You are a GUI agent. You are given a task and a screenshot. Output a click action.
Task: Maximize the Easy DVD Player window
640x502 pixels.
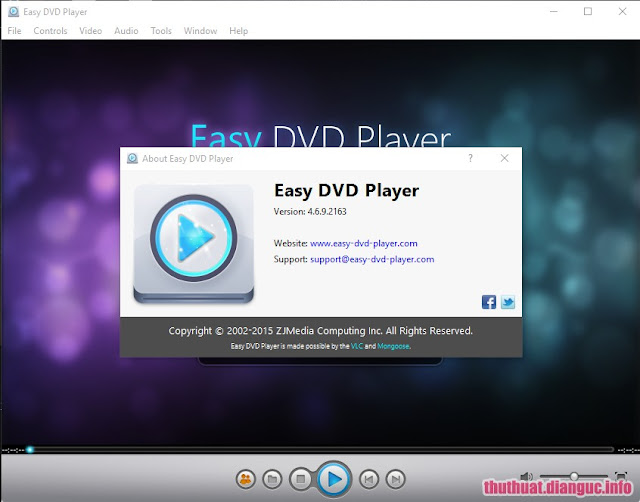point(588,11)
